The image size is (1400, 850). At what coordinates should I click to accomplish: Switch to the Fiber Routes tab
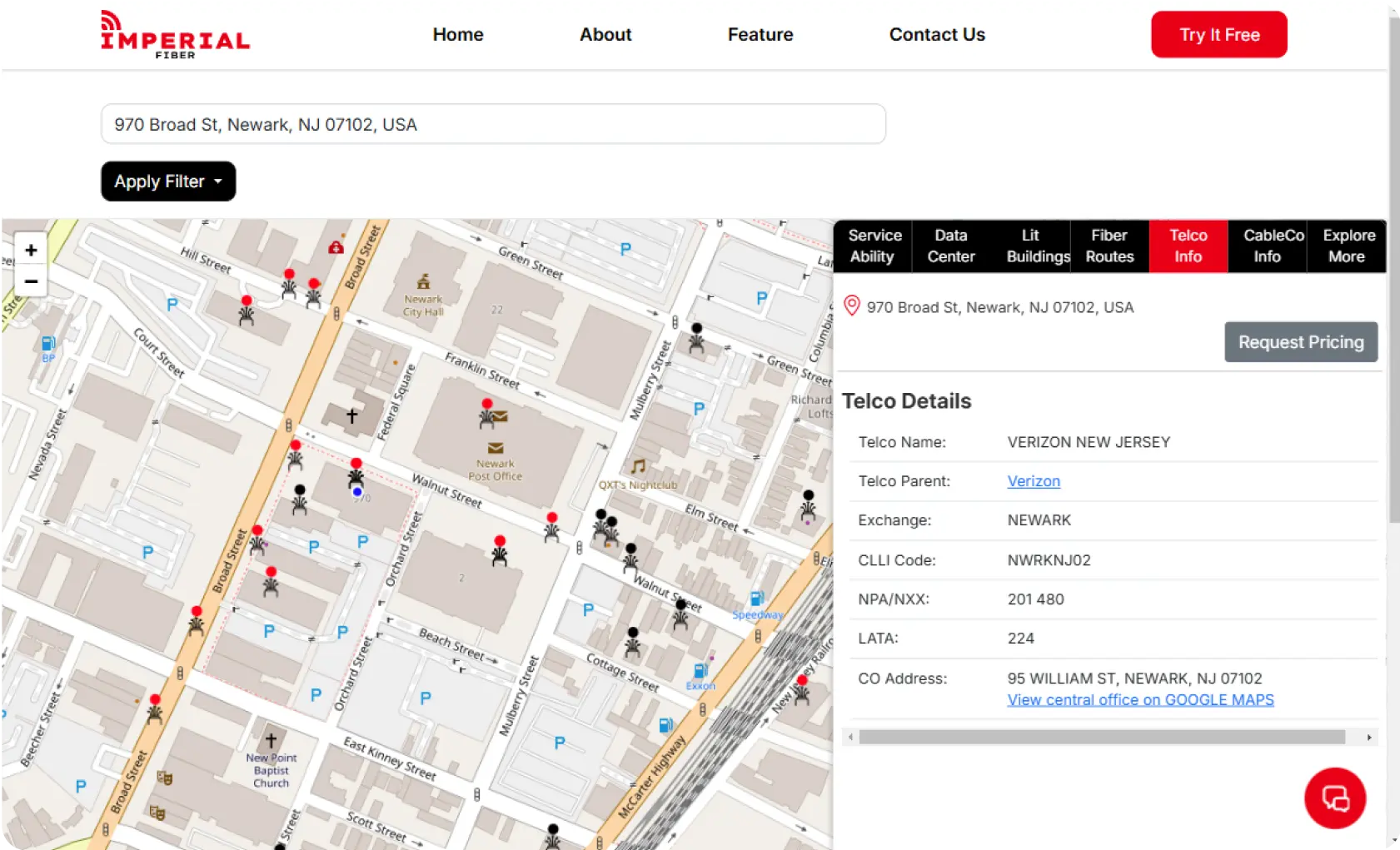pyautogui.click(x=1109, y=246)
